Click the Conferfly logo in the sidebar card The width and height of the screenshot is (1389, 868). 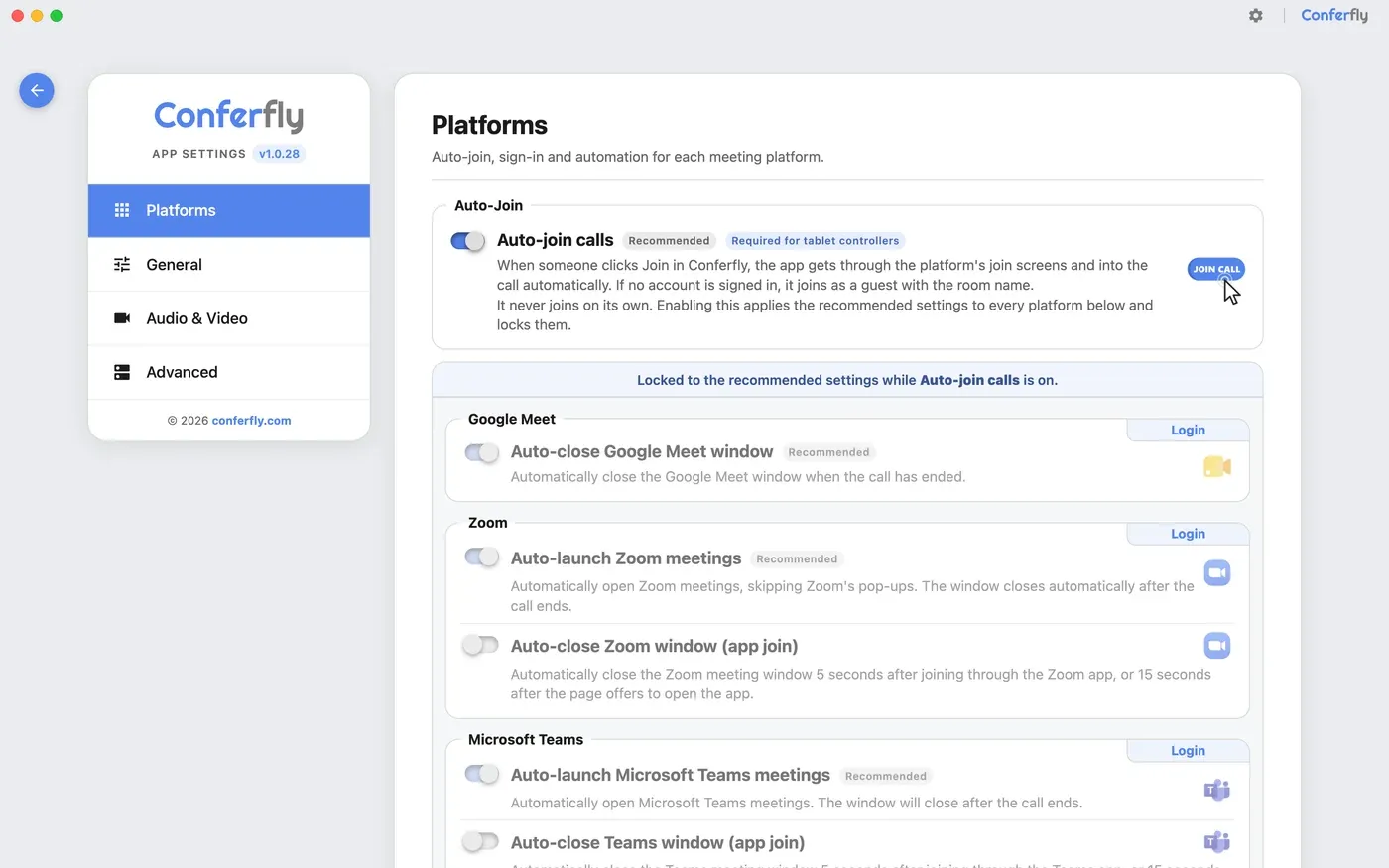click(x=229, y=116)
